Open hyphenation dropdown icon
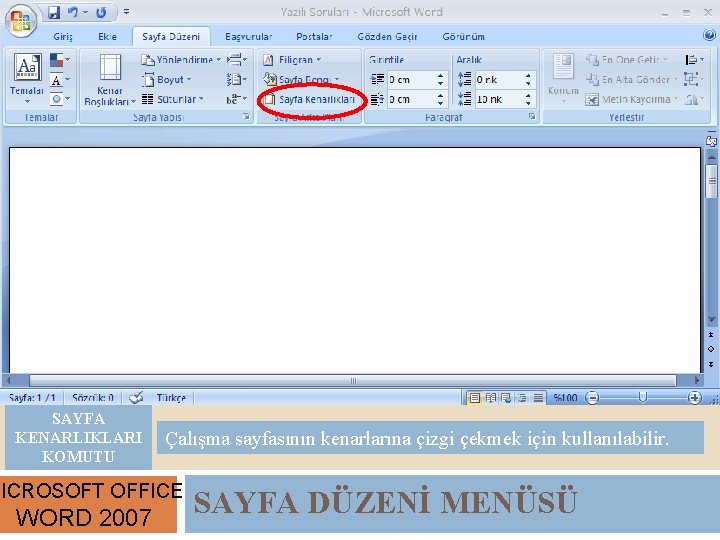 click(x=237, y=99)
